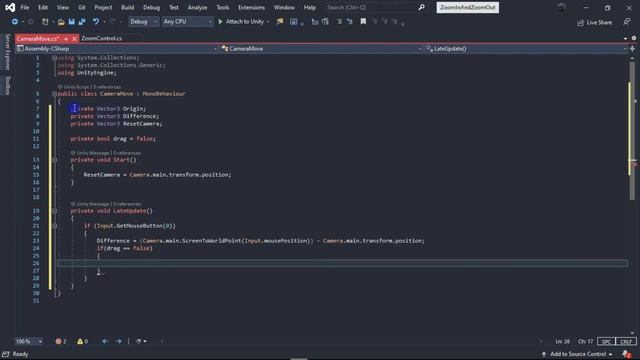
Task: Navigate to next issue with the right arrow
Action: pos(118,341)
